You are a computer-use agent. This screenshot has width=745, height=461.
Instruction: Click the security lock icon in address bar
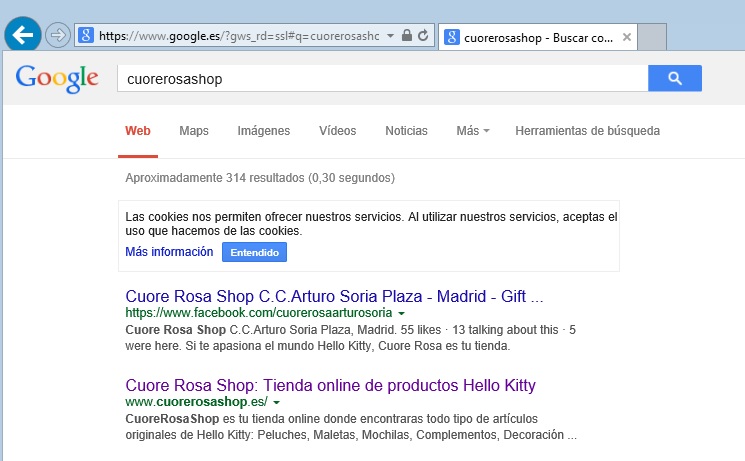pyautogui.click(x=407, y=35)
